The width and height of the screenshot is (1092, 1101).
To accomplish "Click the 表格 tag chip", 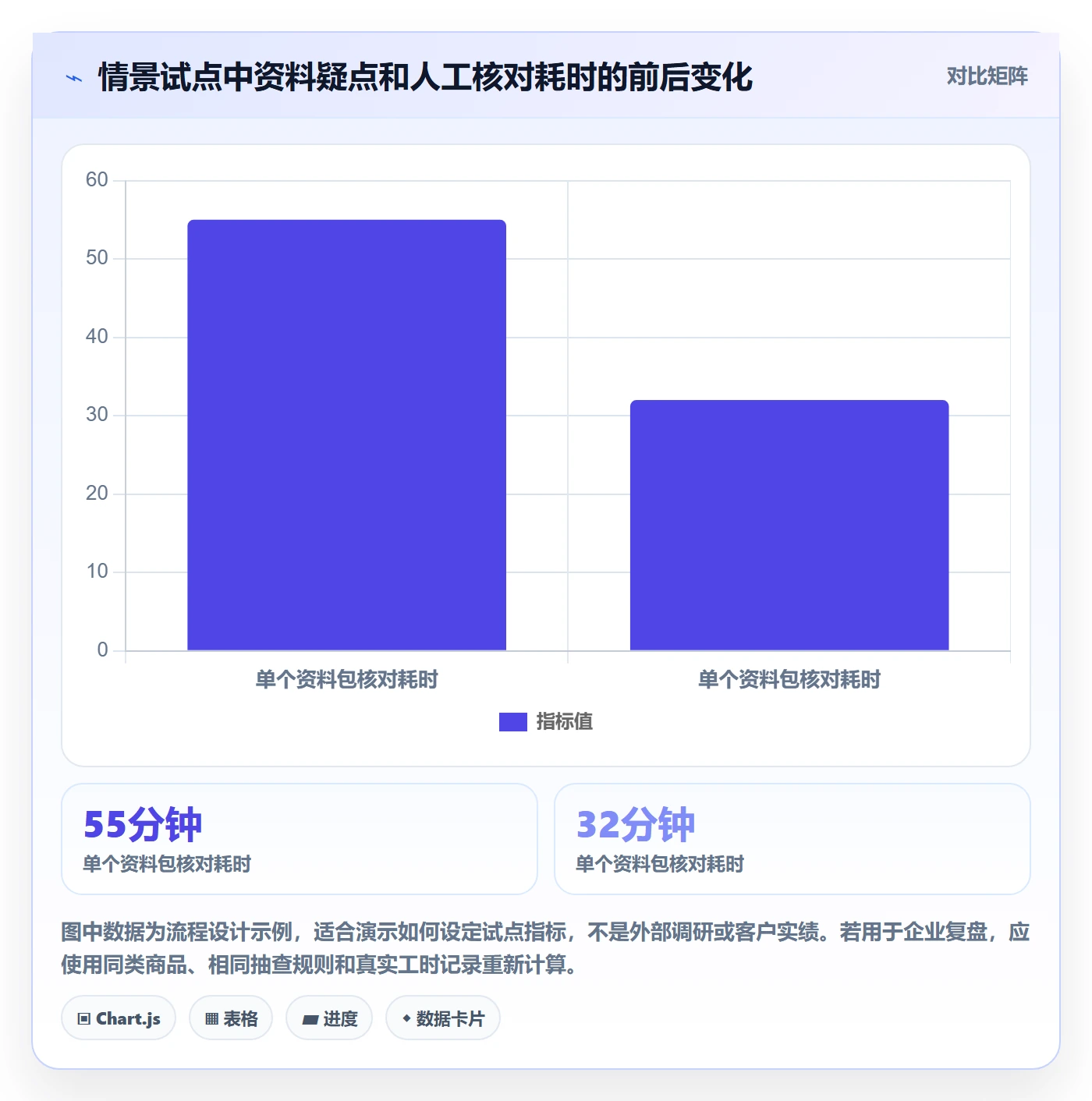I will tap(231, 1018).
